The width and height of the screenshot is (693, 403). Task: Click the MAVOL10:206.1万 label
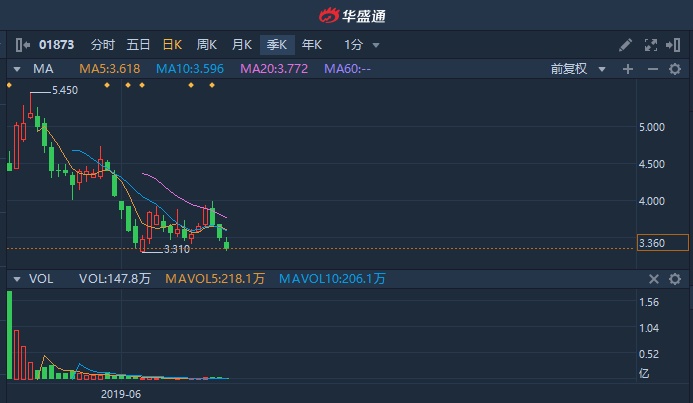332,279
